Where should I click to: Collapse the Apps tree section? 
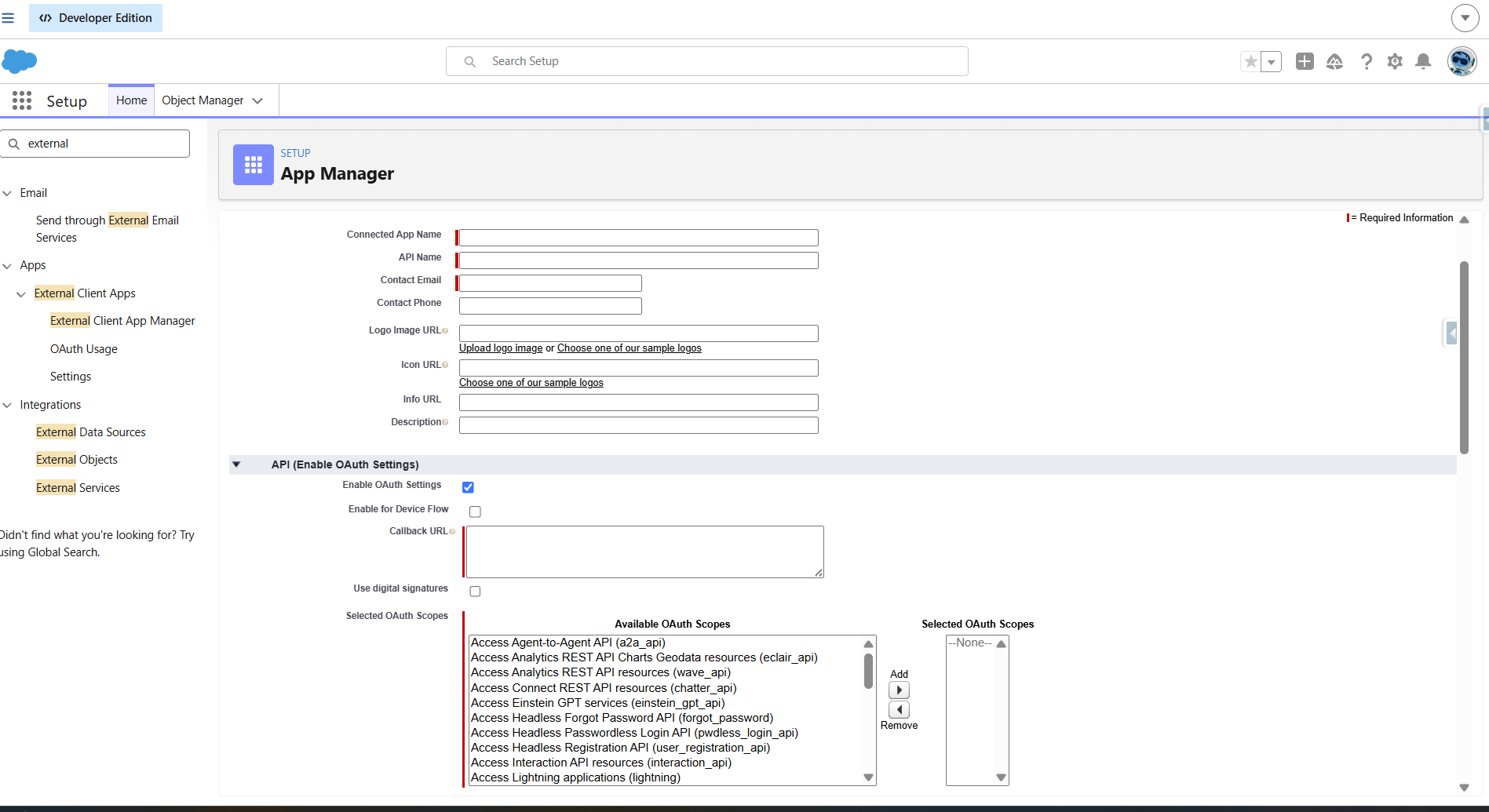coord(7,266)
